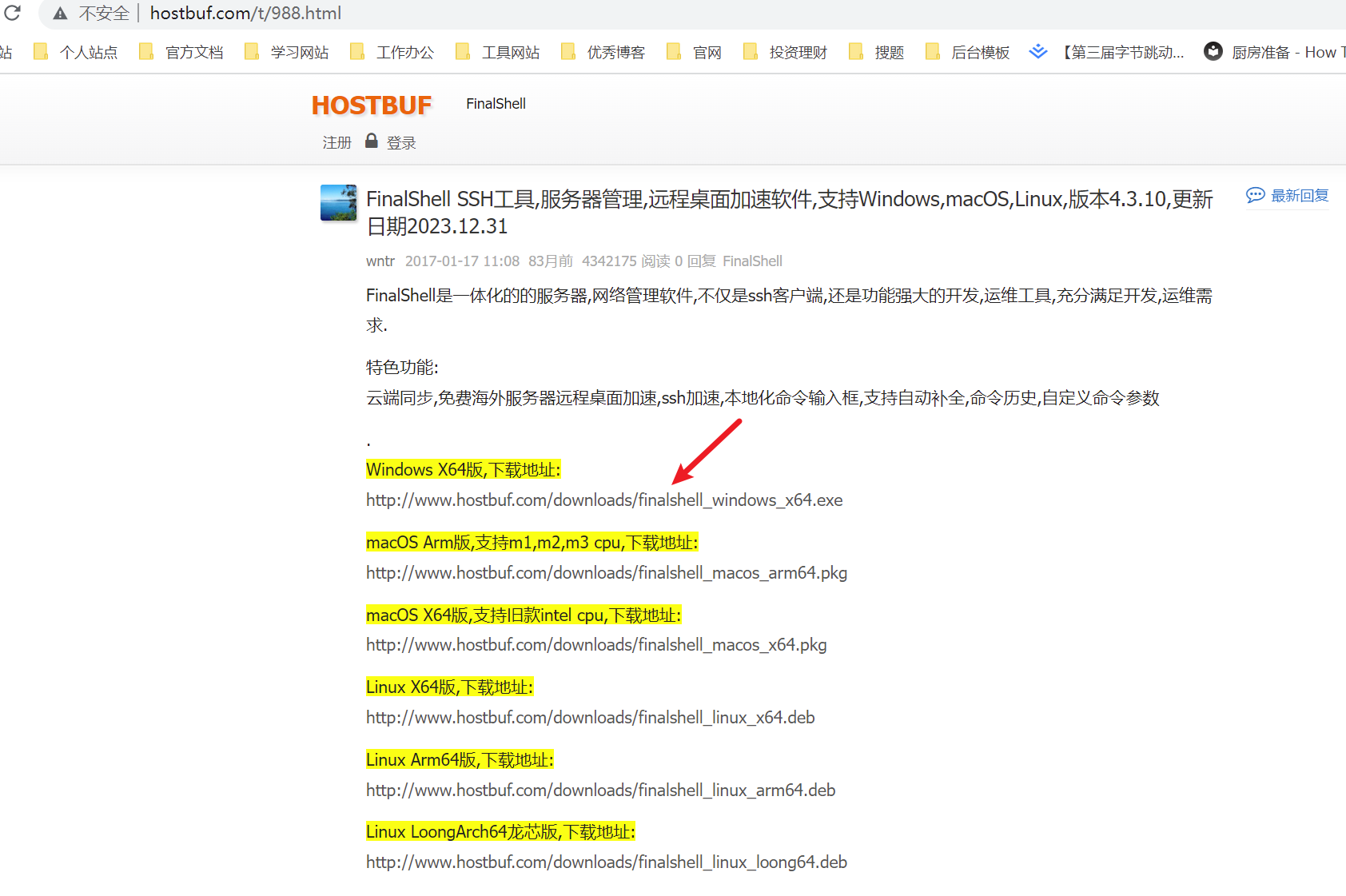Screen dimensions: 1346x896
Task: Open author wntr's profile link
Action: click(380, 261)
